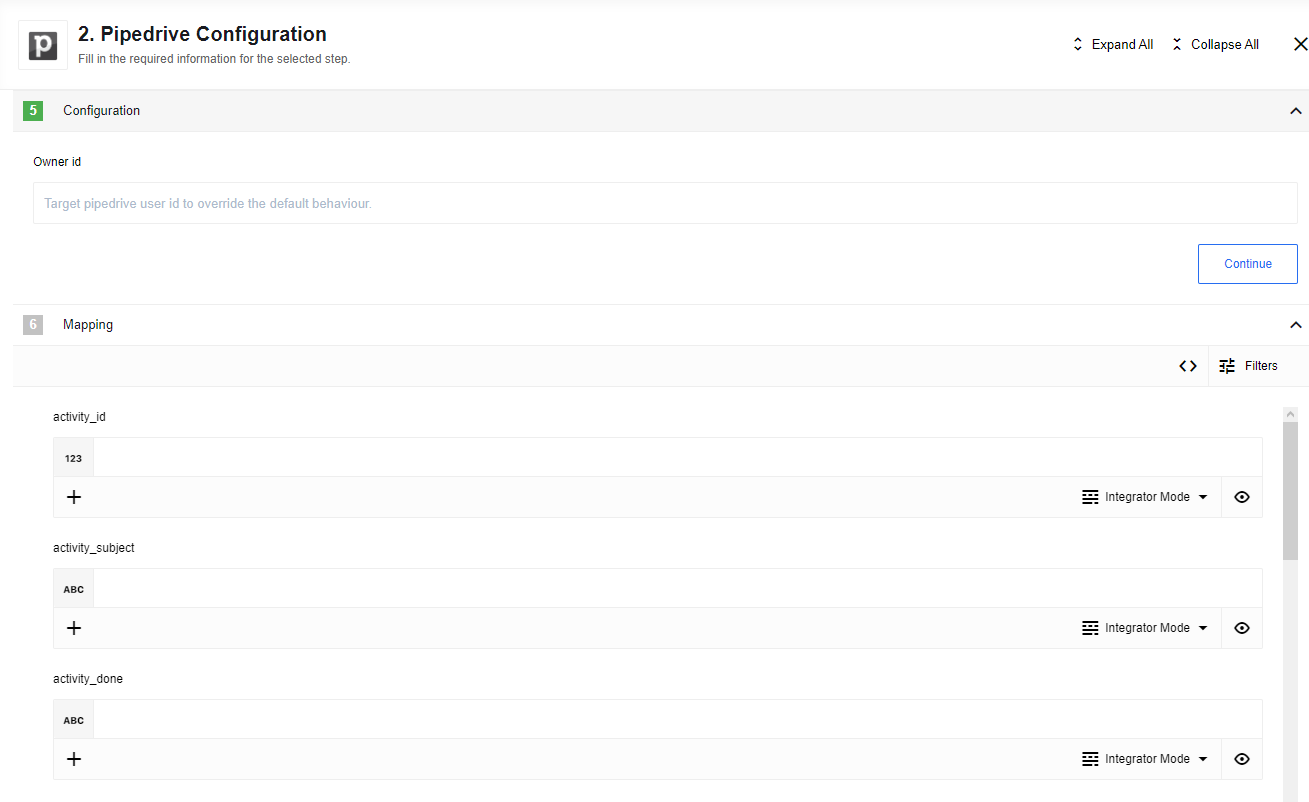Click the scrollbar up arrow
1309x802 pixels.
pos(1290,414)
